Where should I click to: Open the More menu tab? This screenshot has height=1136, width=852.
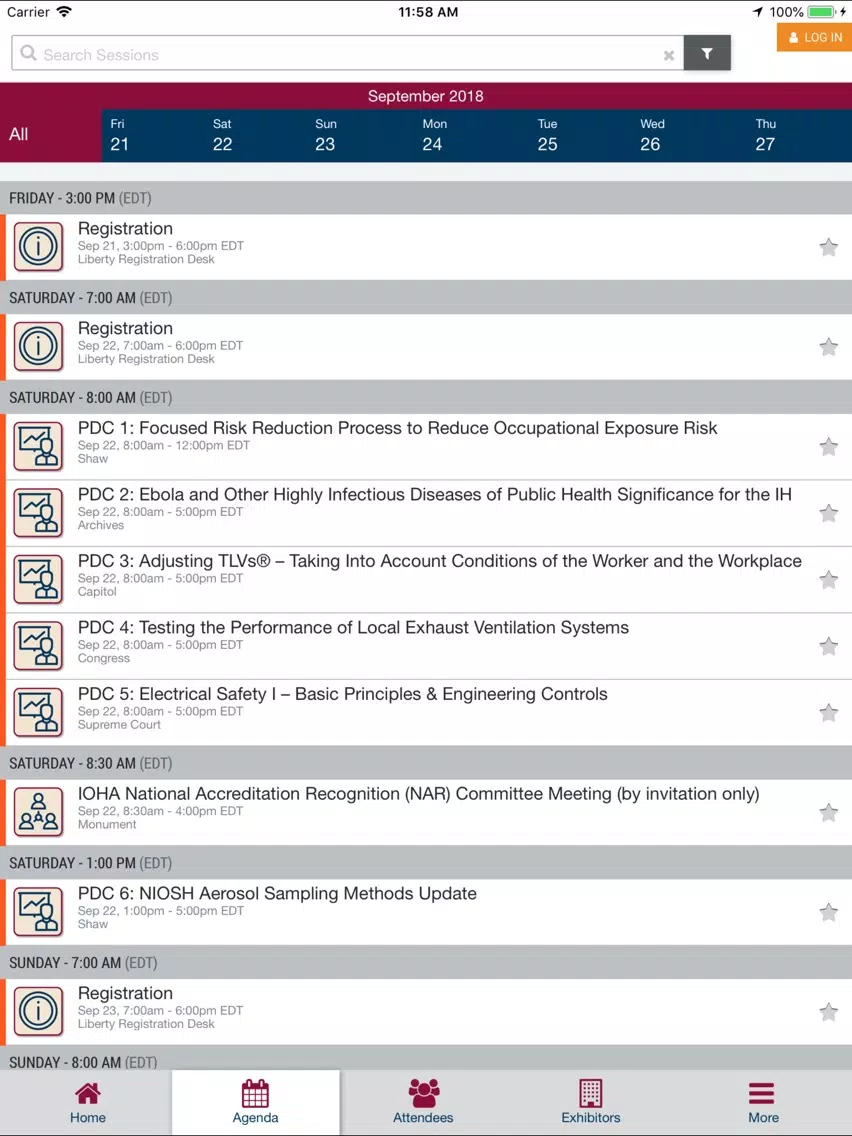coord(763,1103)
